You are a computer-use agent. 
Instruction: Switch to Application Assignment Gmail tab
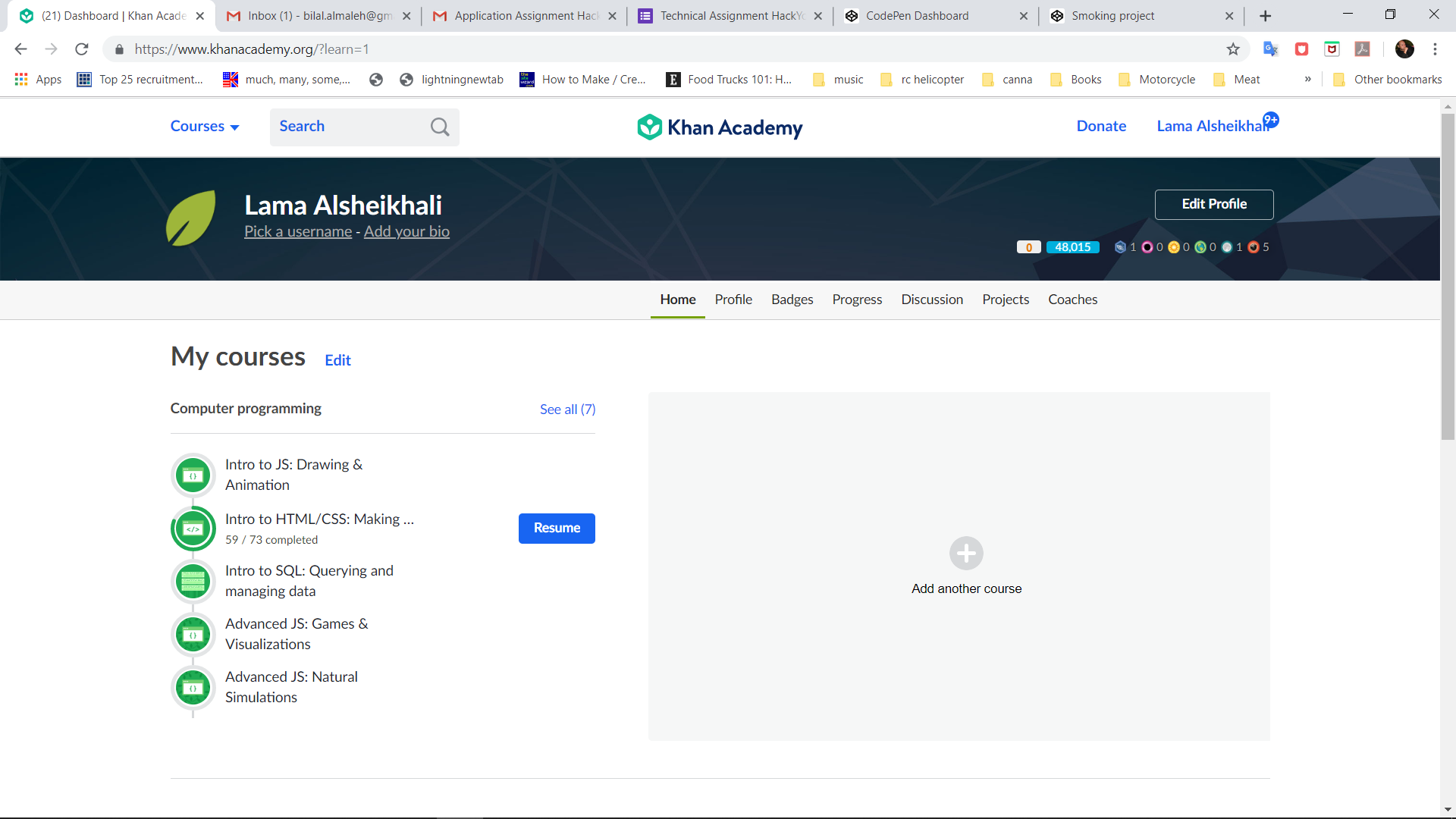[524, 16]
